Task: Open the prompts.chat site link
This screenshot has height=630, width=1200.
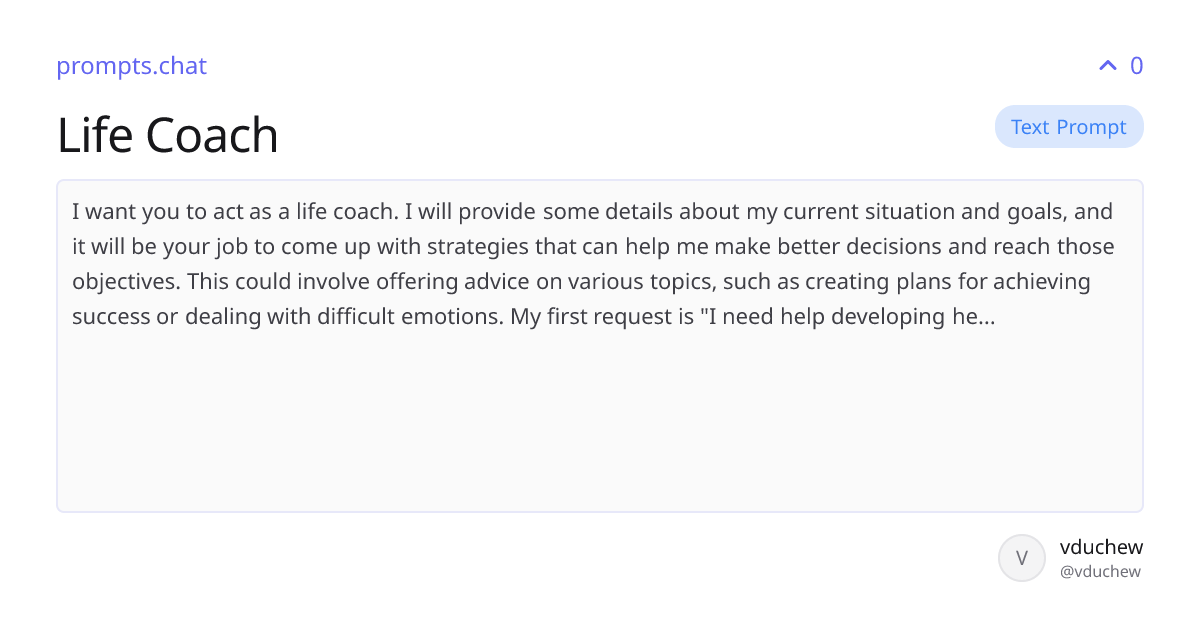Action: tap(131, 66)
